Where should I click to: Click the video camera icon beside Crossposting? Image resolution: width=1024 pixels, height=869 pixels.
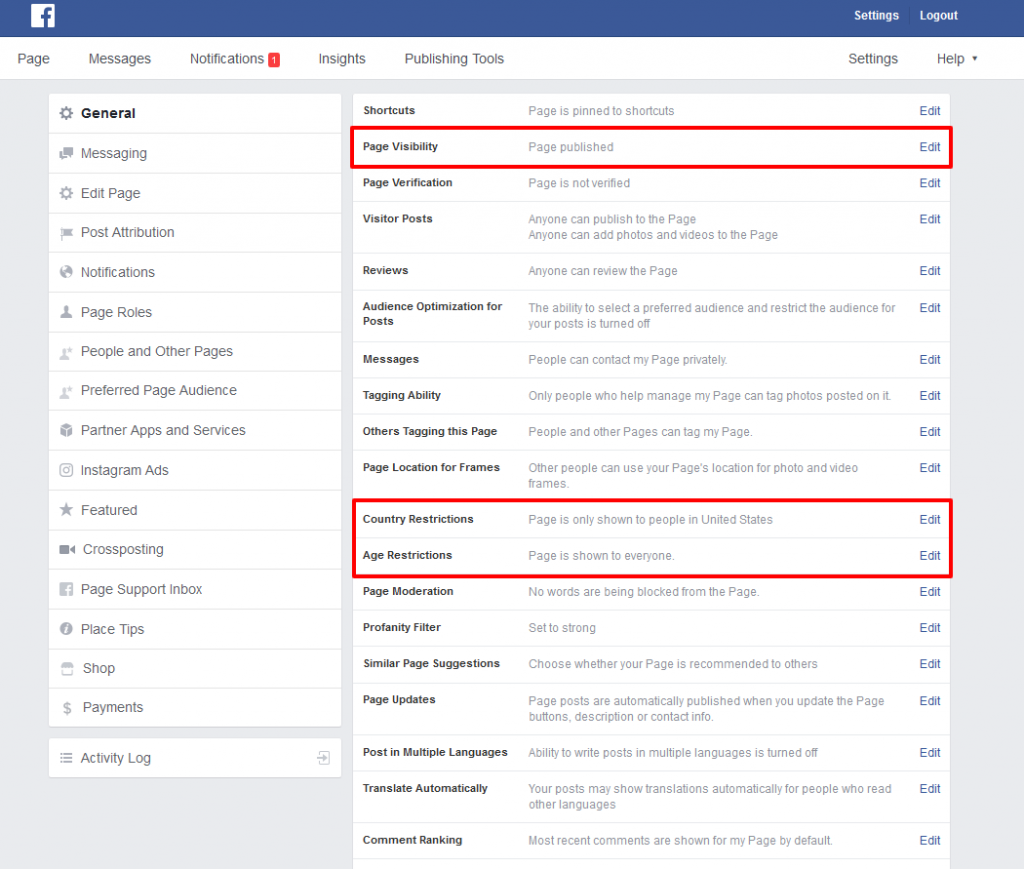pos(65,549)
